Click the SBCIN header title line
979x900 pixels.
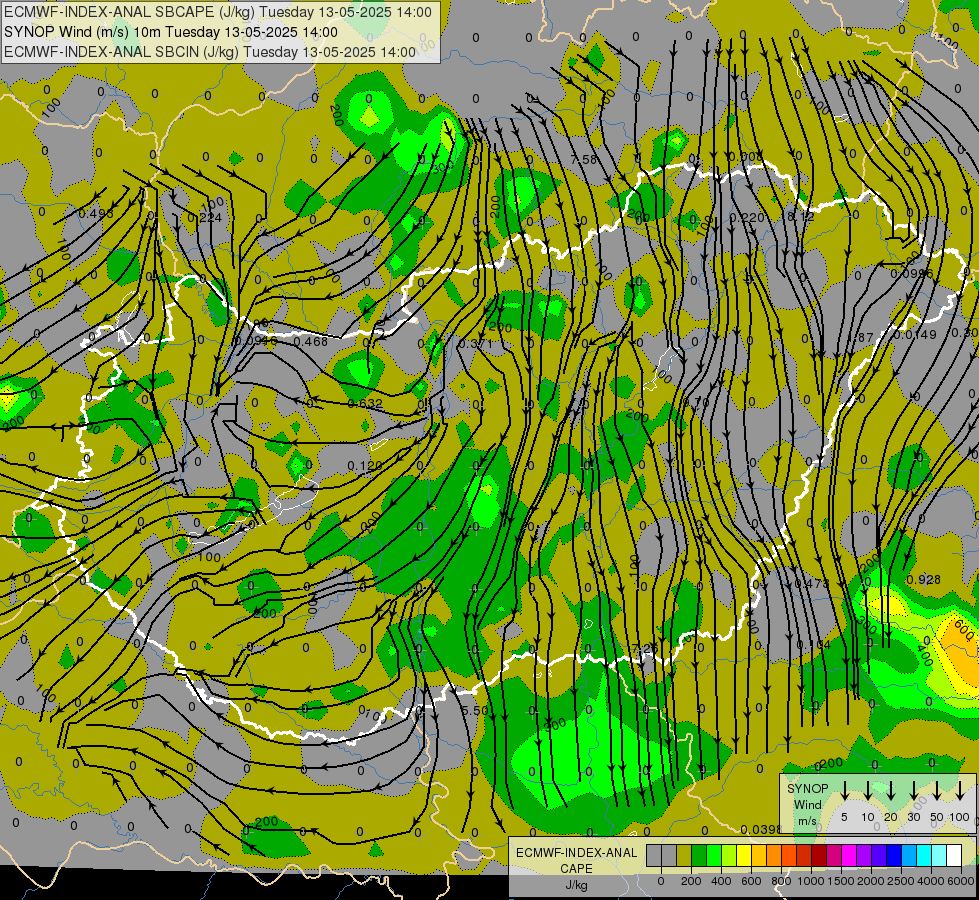pos(210,52)
